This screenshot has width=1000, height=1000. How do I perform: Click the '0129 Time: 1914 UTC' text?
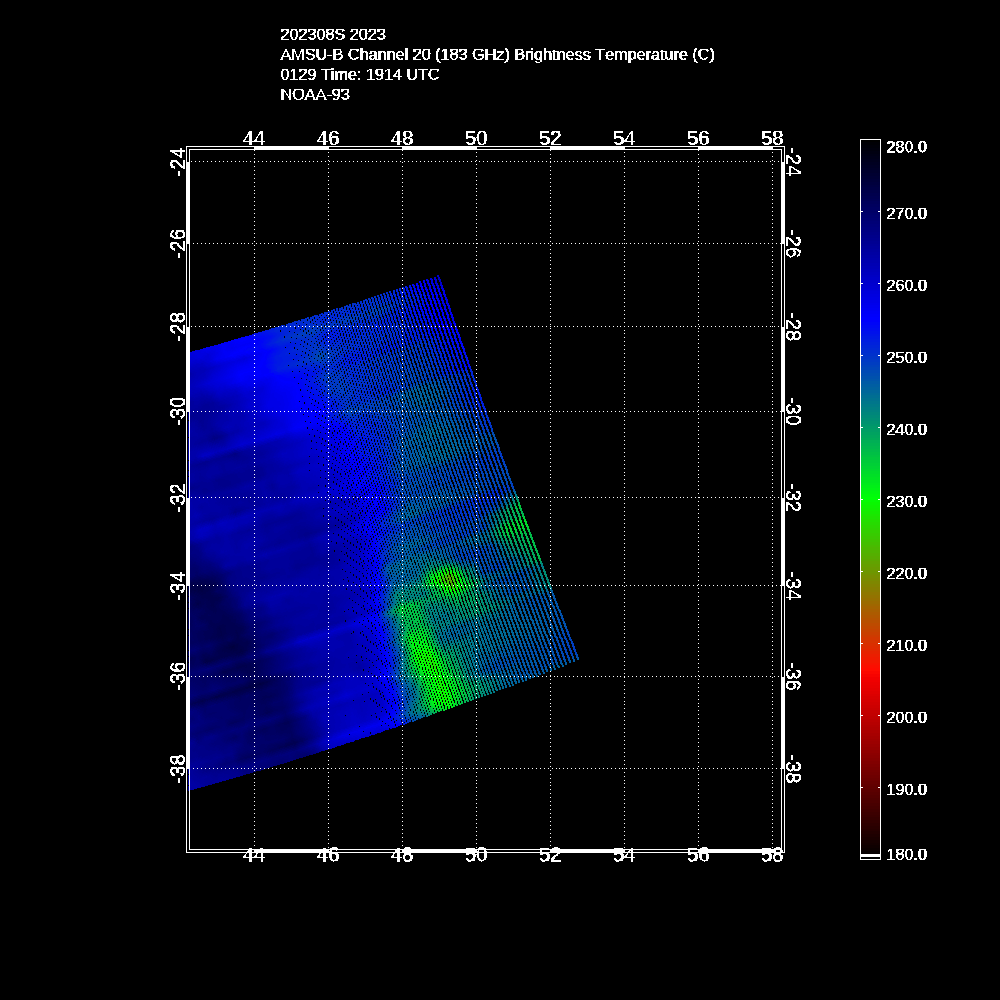click(x=359, y=74)
